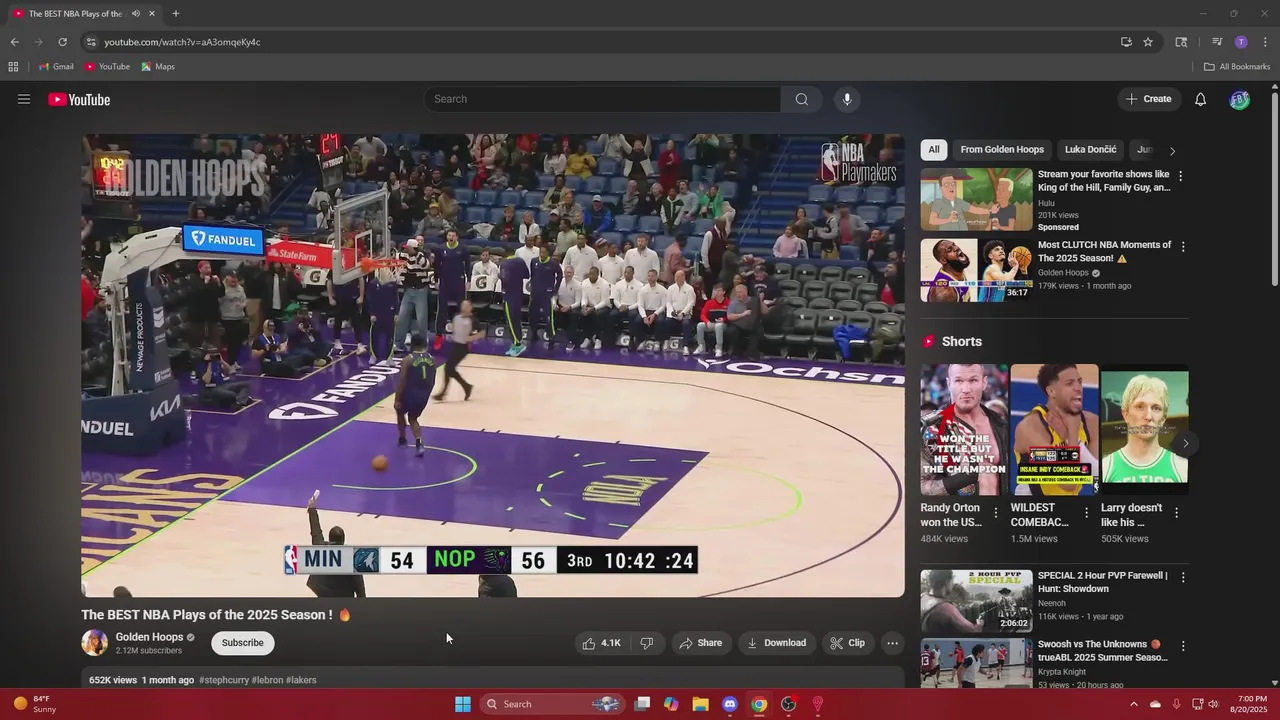Open options for Larry doesn't like short
1280x720 pixels.
pyautogui.click(x=1176, y=513)
